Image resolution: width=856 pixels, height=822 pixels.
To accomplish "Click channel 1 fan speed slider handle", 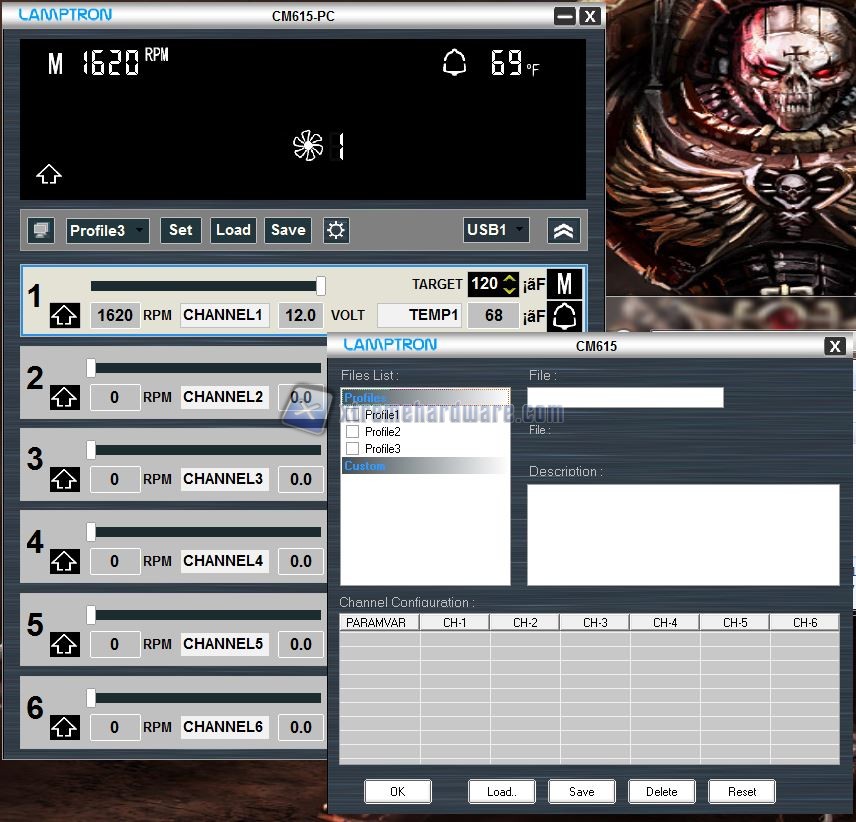I will click(x=320, y=286).
